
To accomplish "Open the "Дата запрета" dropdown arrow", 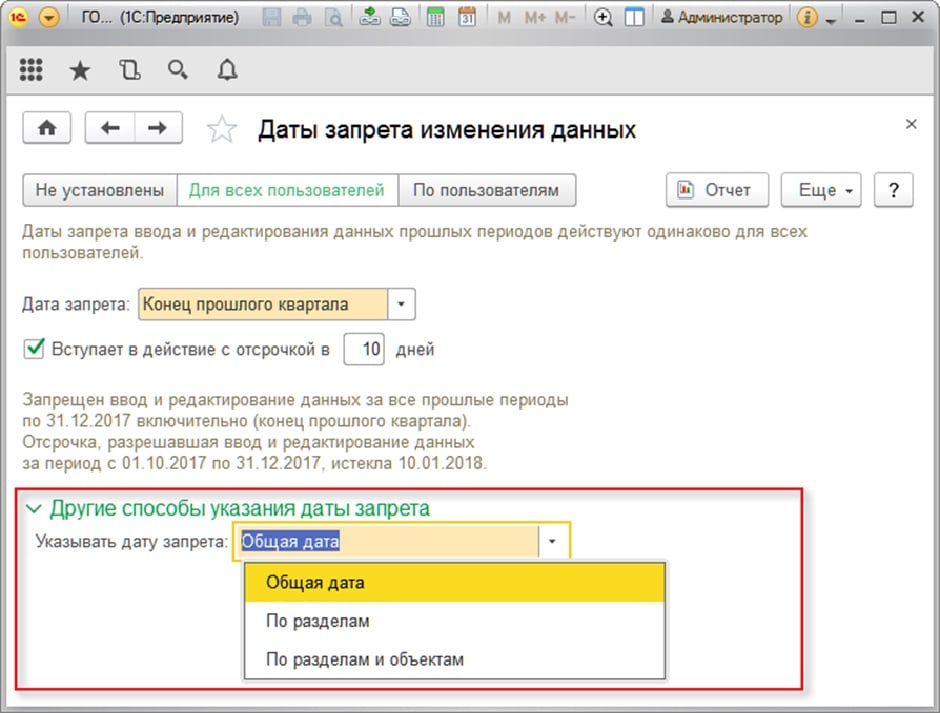I will 401,304.
